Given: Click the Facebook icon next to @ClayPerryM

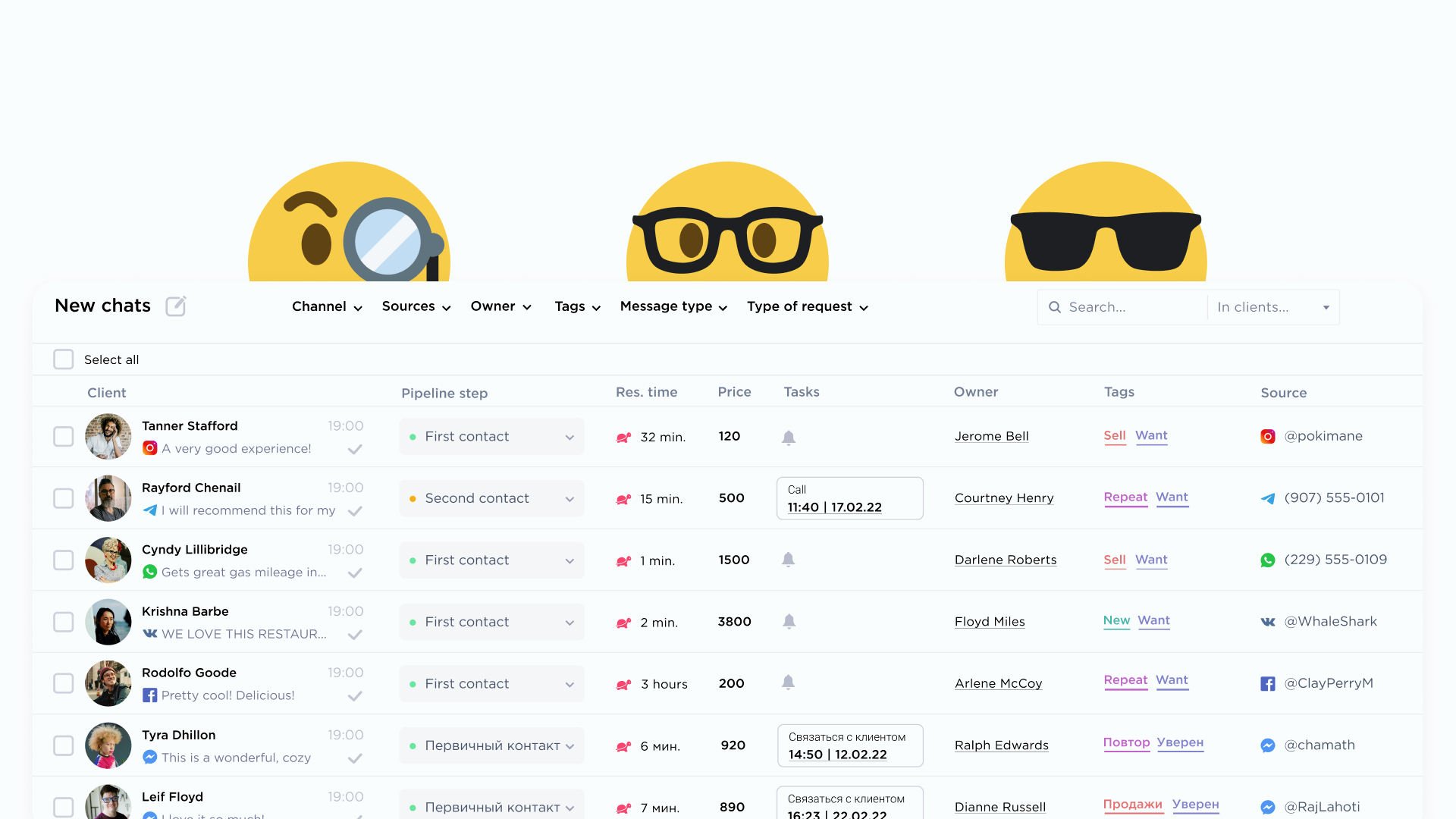Looking at the screenshot, I should (1268, 684).
